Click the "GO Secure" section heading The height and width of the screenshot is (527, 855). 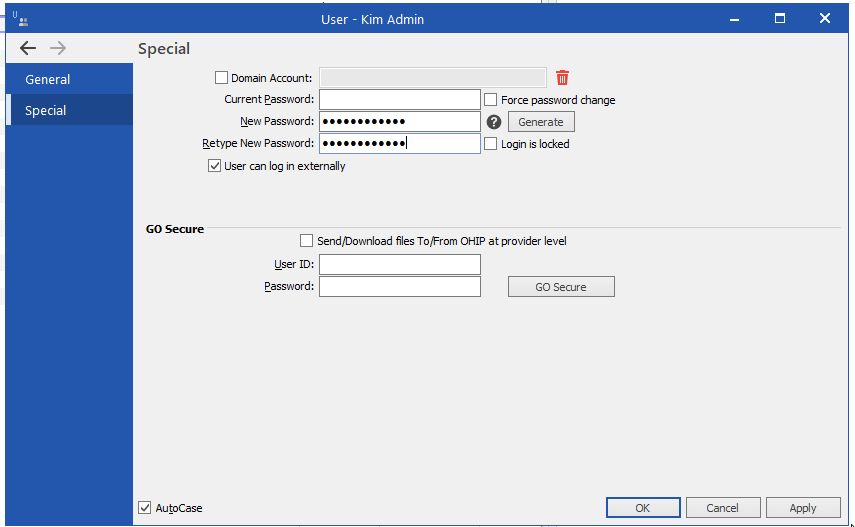174,229
